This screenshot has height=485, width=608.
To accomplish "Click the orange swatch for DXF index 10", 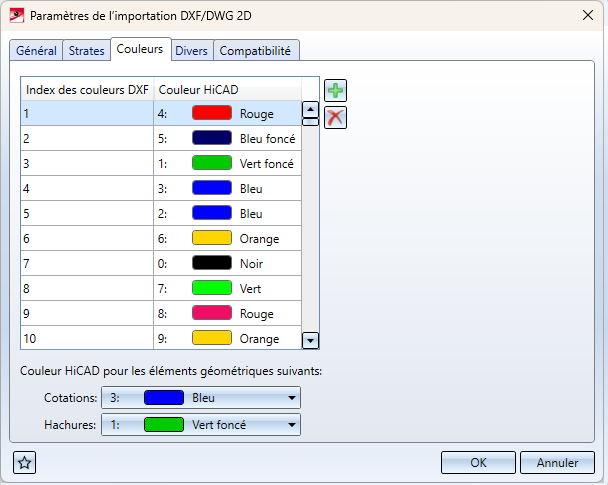I will click(212, 338).
